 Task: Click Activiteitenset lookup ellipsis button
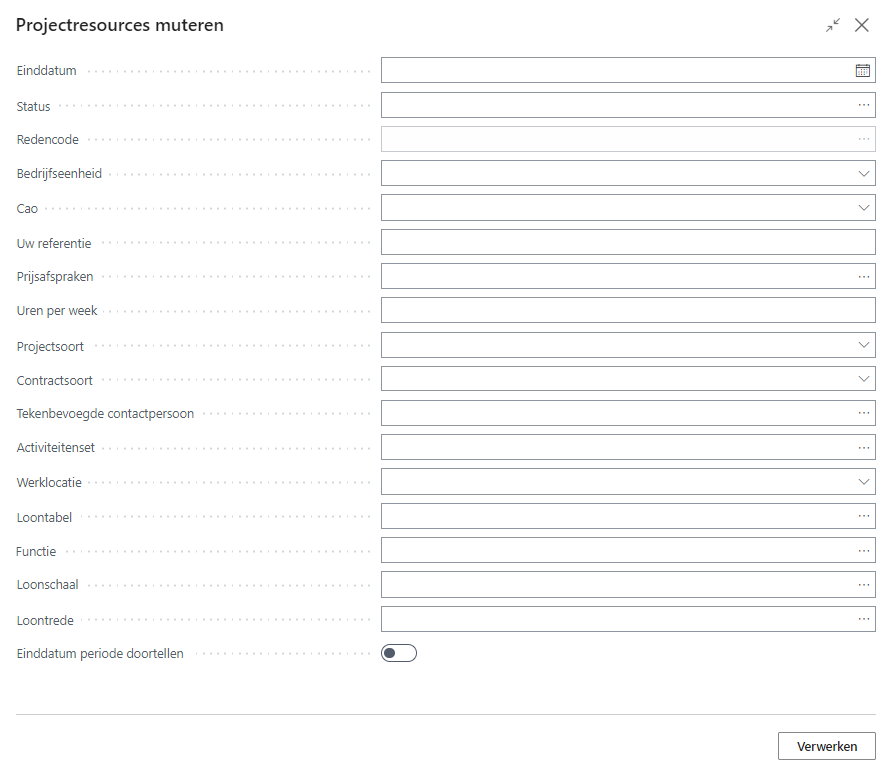864,448
